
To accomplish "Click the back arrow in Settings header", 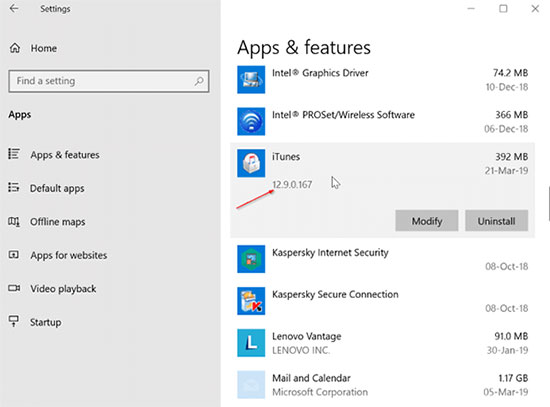I will point(14,8).
